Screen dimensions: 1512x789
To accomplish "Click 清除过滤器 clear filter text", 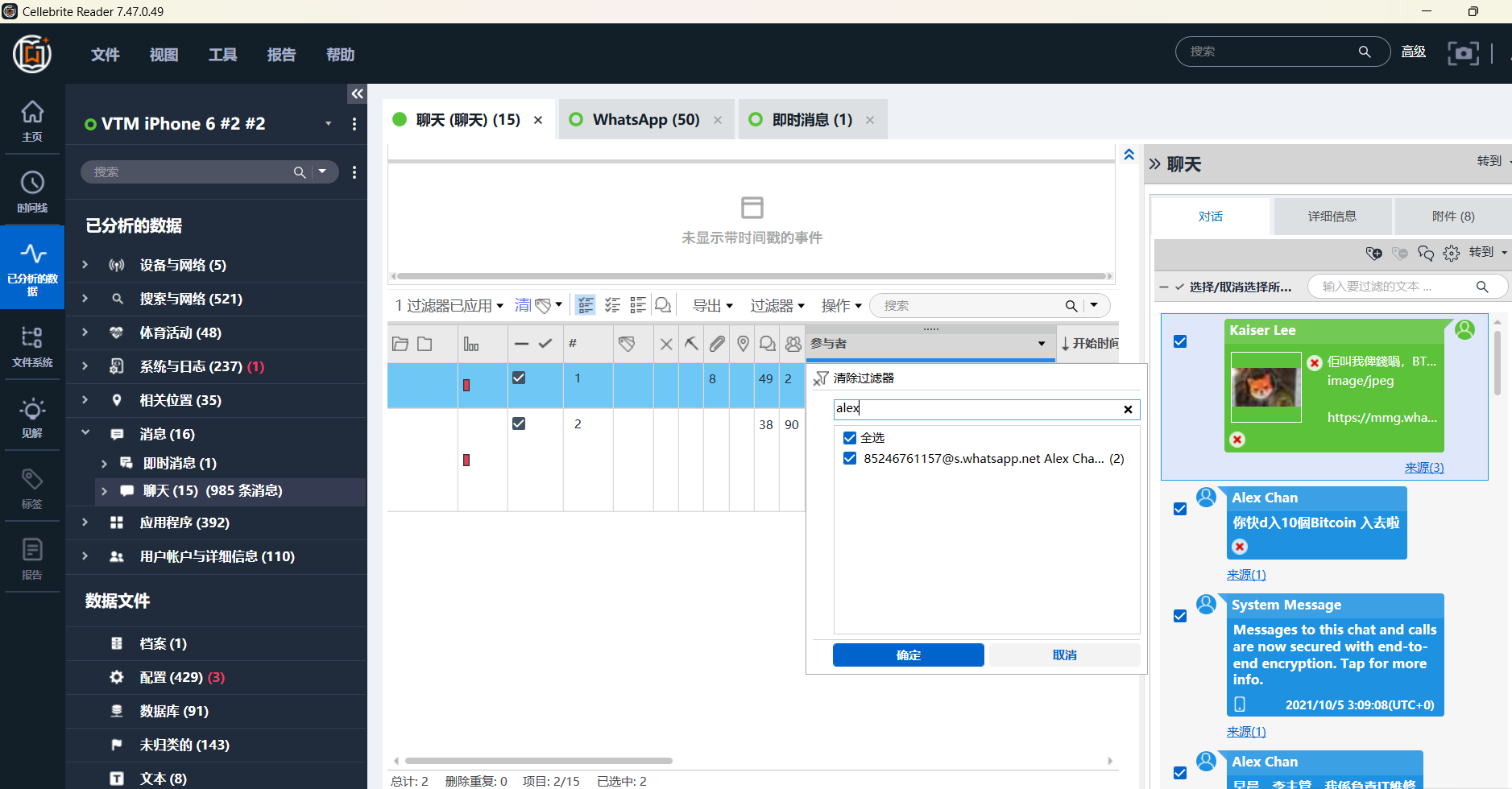I will (x=864, y=378).
